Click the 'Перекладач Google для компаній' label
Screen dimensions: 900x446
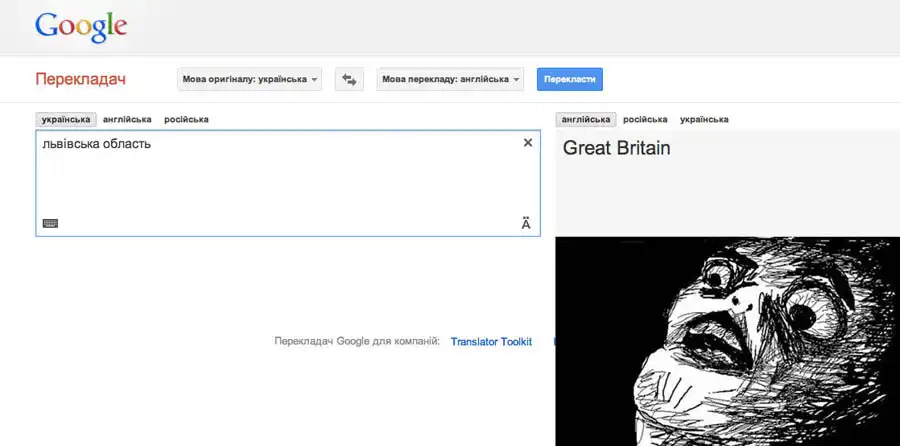[357, 341]
